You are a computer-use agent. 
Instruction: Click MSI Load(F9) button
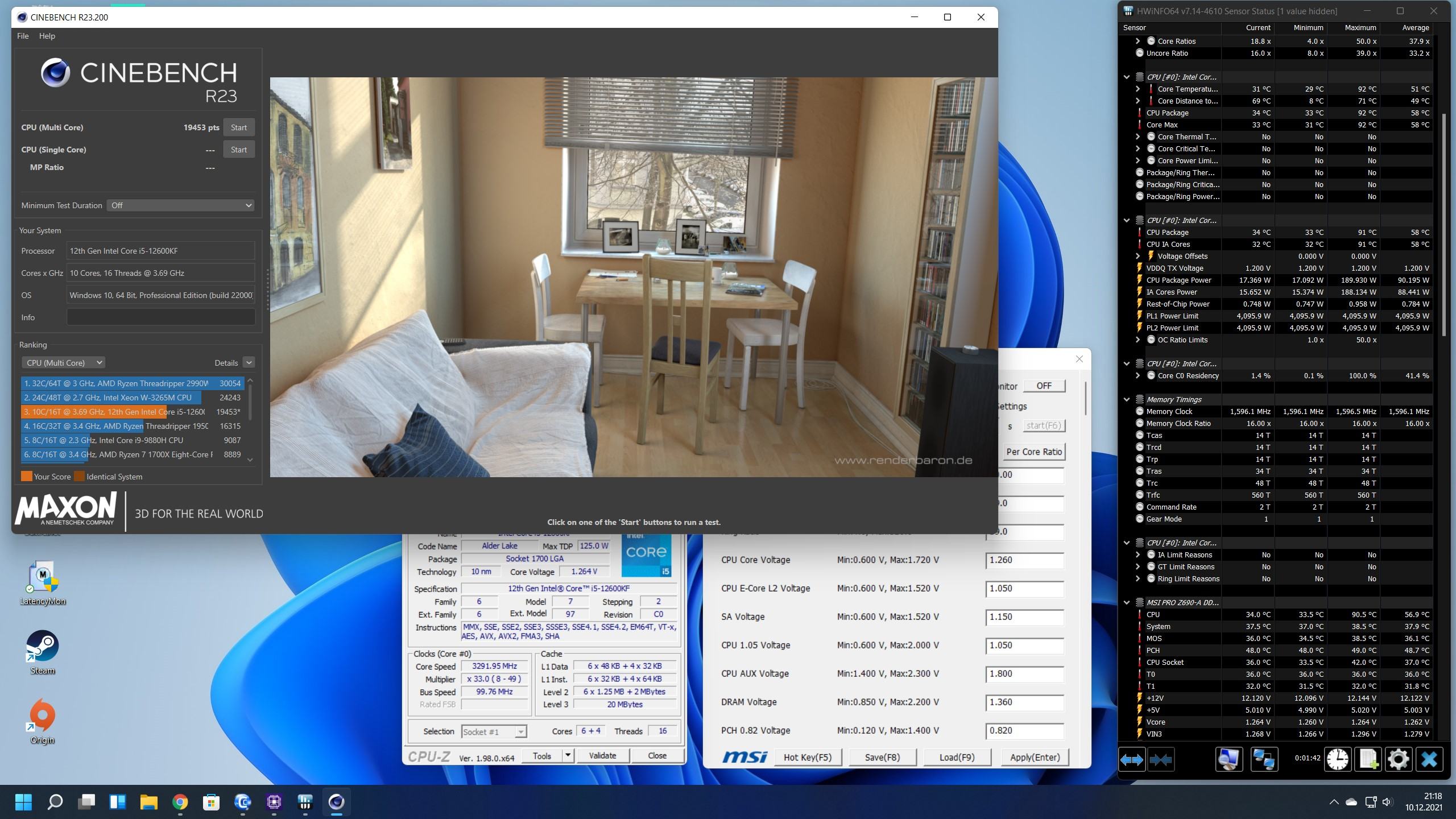(957, 758)
